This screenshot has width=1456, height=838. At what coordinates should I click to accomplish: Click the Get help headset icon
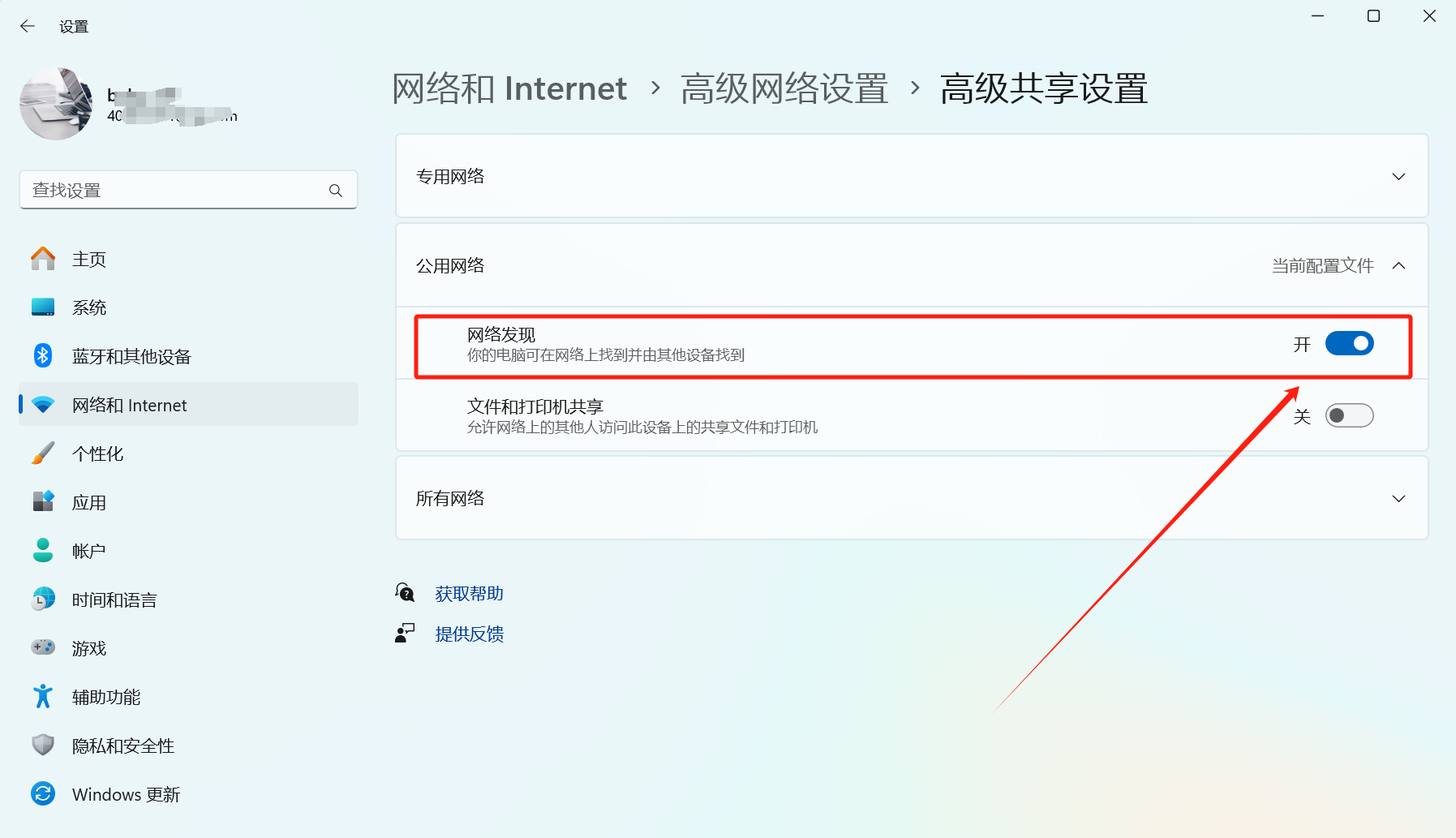coord(405,593)
